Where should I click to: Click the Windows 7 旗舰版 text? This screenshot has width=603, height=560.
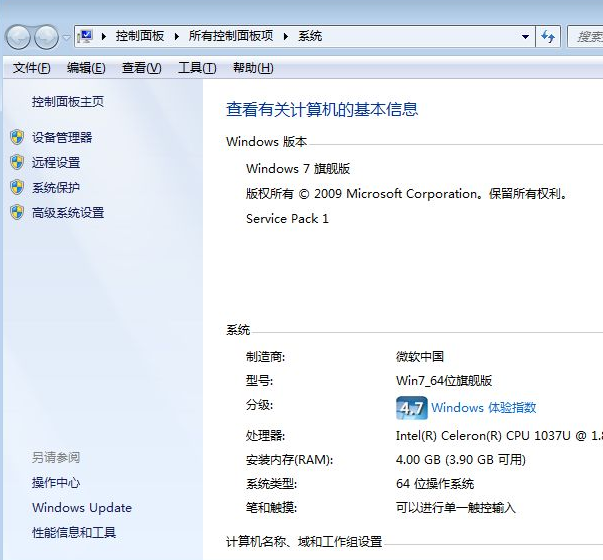pos(298,168)
